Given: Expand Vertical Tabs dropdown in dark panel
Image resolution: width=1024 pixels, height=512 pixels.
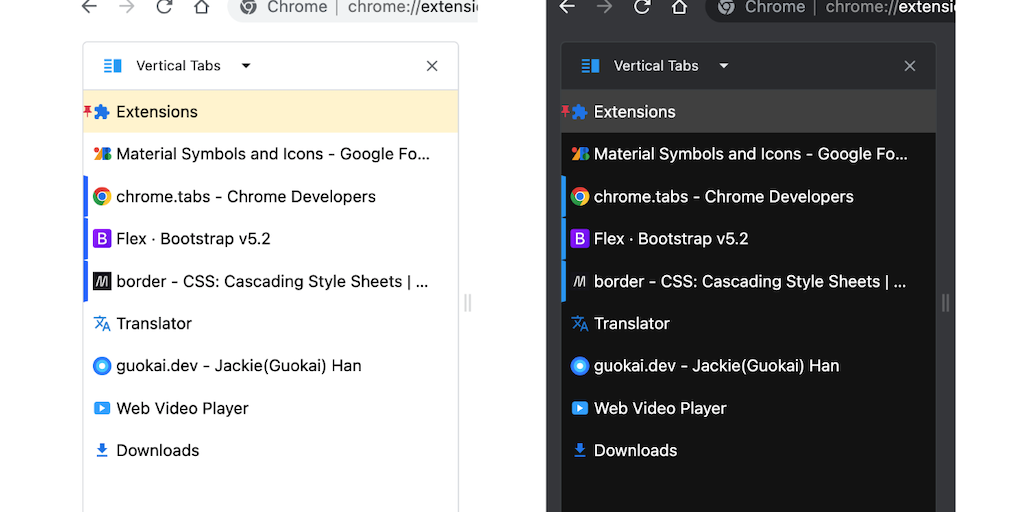Looking at the screenshot, I should click(724, 66).
